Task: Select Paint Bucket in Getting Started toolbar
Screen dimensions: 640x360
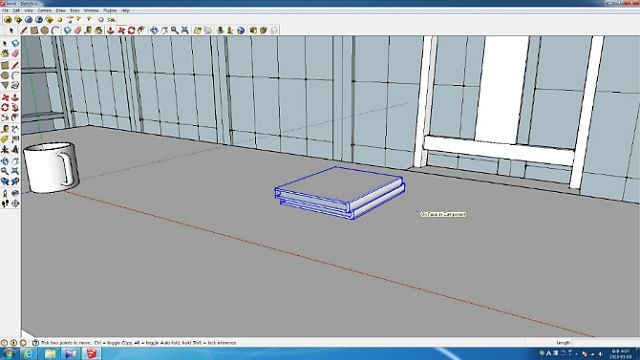Action: (99, 30)
